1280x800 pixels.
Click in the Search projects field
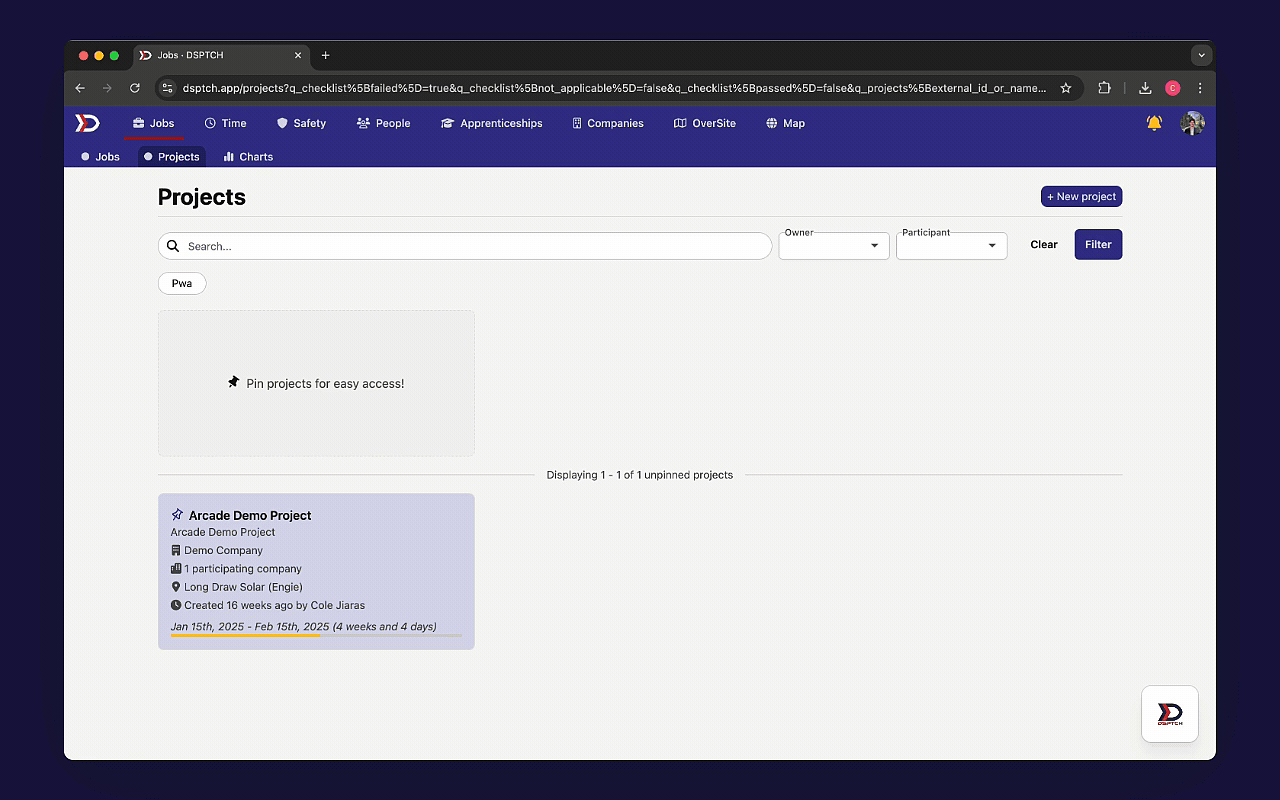pyautogui.click(x=465, y=246)
